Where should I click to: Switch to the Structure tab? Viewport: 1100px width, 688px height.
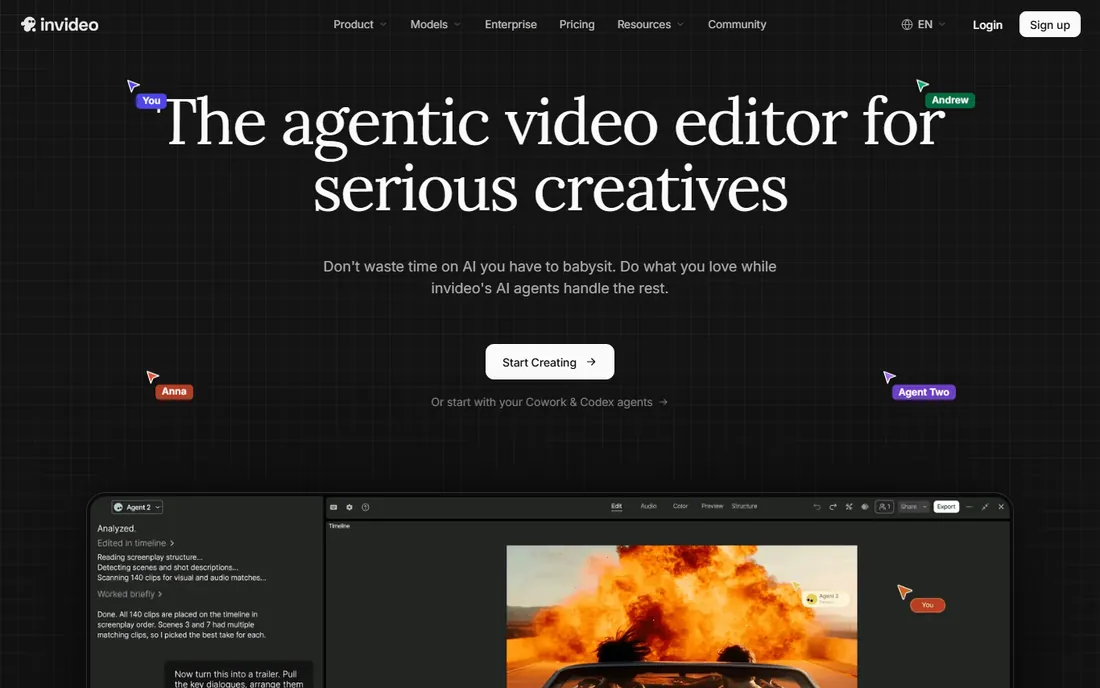click(x=744, y=506)
